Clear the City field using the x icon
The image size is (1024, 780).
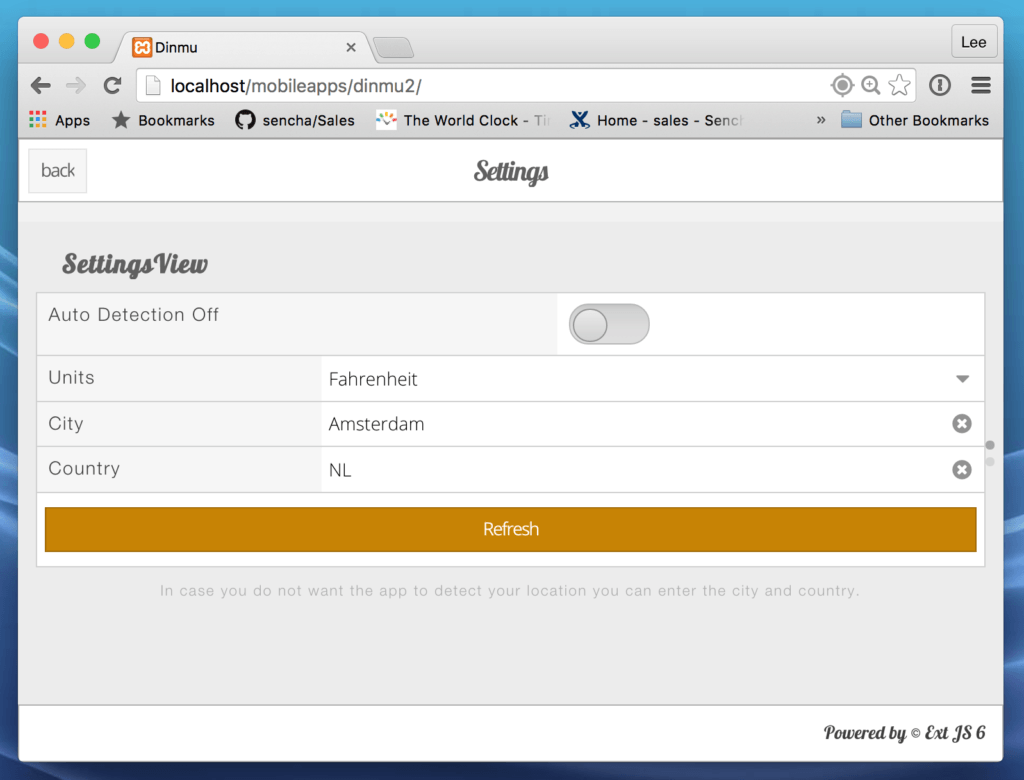(962, 424)
